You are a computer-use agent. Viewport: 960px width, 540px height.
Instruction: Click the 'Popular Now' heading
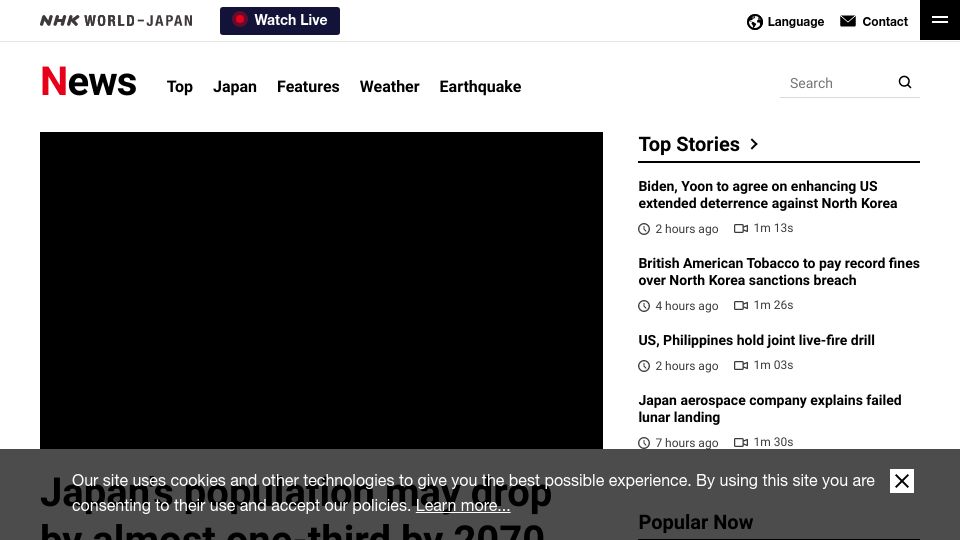coord(696,522)
